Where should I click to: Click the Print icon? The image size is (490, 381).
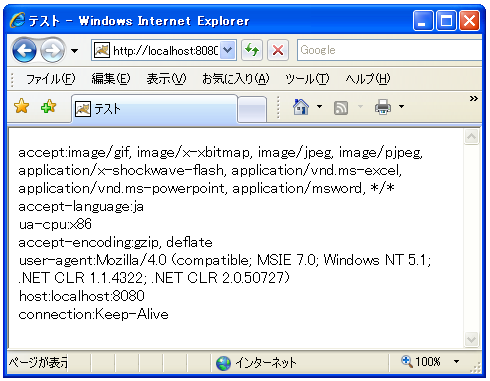point(383,107)
